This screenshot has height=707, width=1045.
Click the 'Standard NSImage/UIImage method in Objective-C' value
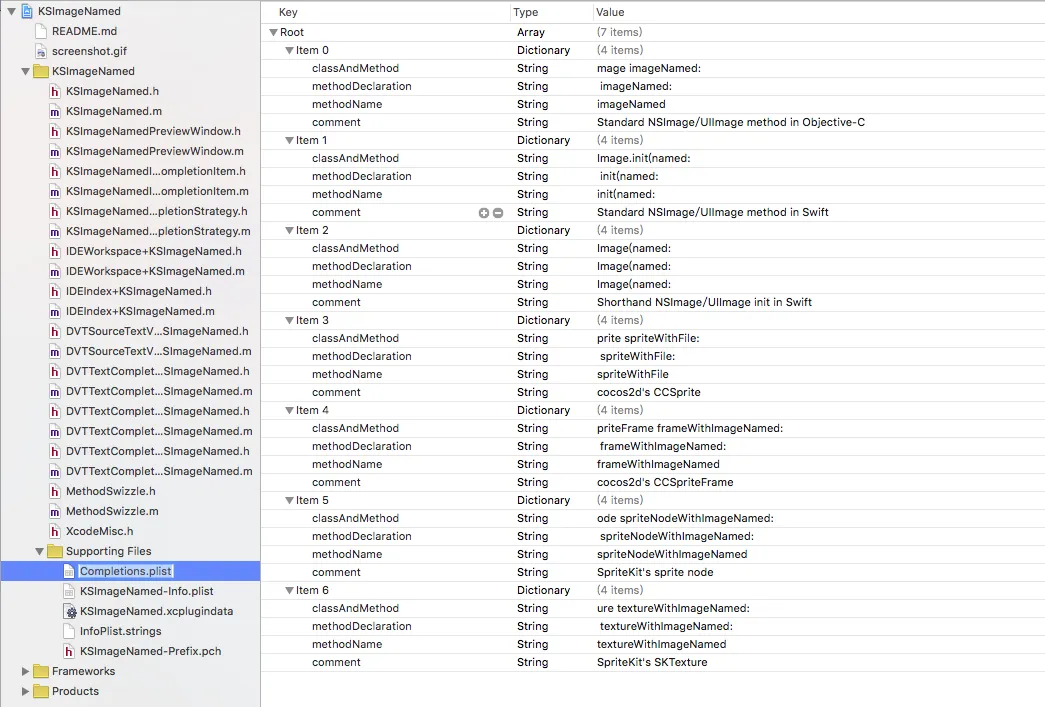(x=731, y=122)
